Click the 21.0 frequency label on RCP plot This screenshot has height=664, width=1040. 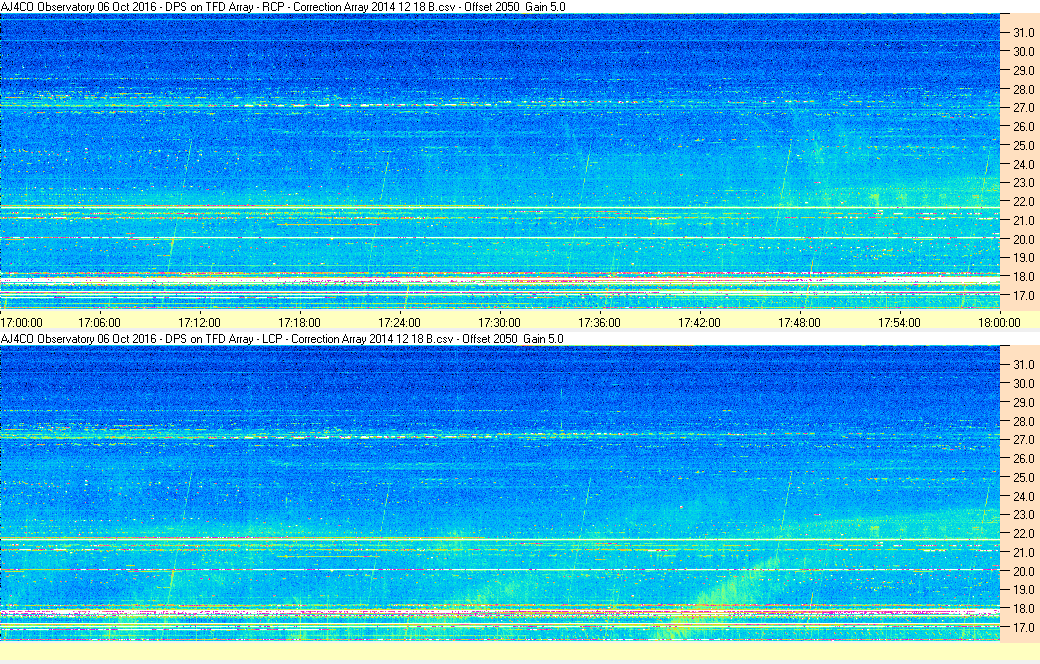(x=1023, y=220)
